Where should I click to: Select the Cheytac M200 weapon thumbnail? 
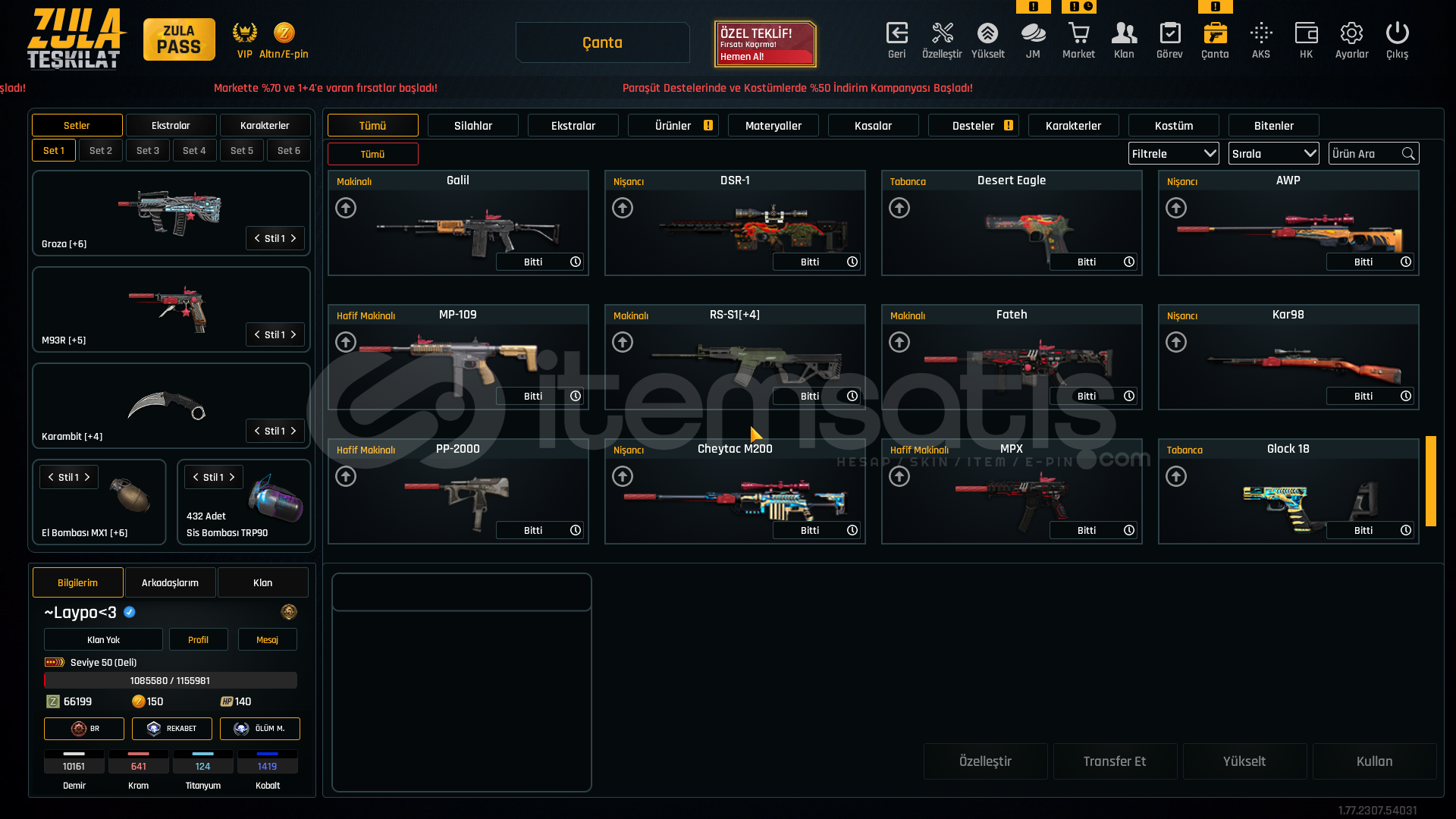(735, 500)
